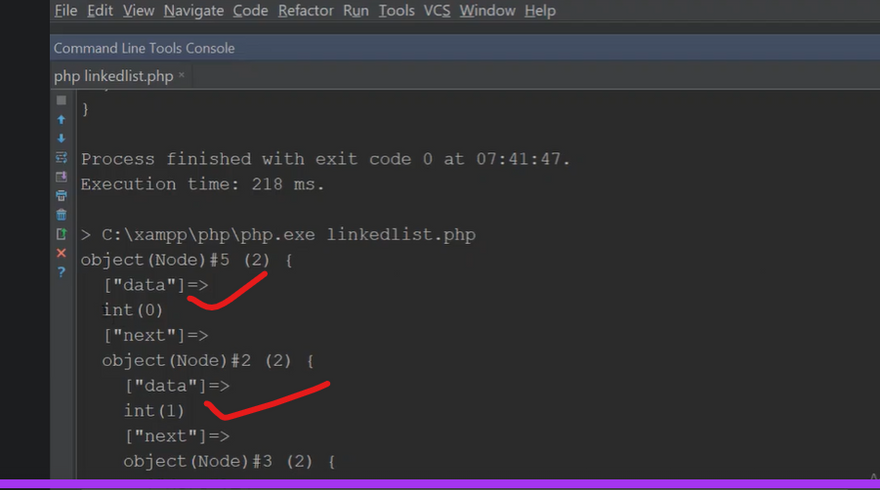Click the up arrow stack trace icon

click(61, 119)
